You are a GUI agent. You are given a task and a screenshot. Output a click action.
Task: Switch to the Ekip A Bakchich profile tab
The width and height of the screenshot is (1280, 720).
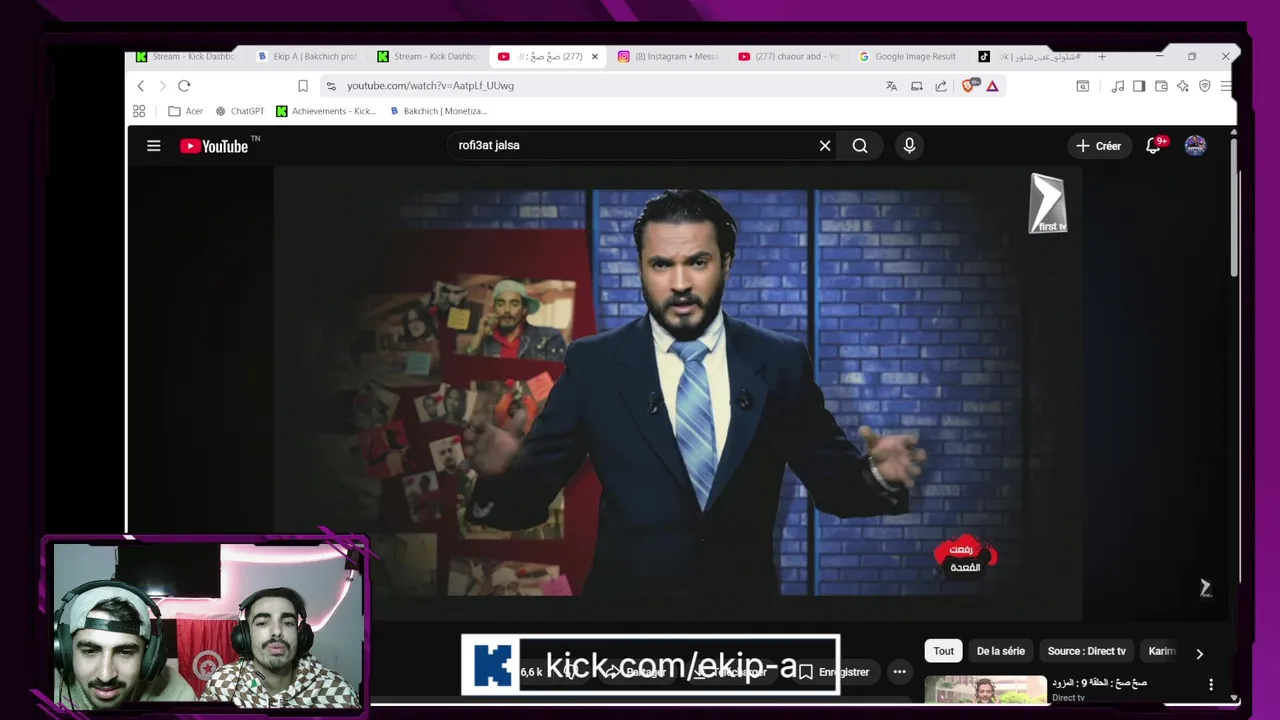307,57
